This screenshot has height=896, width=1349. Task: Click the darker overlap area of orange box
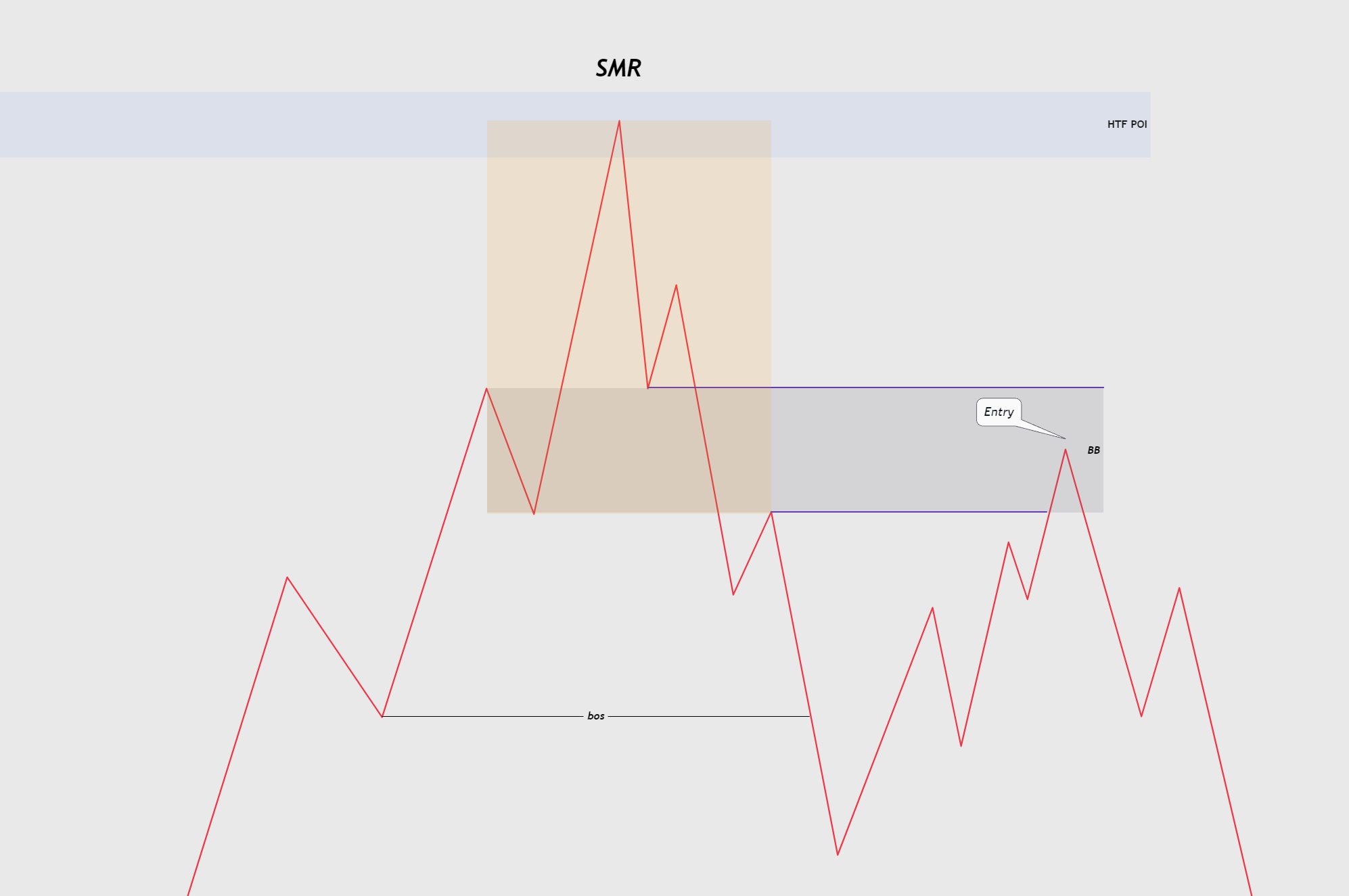pyautogui.click(x=629, y=450)
